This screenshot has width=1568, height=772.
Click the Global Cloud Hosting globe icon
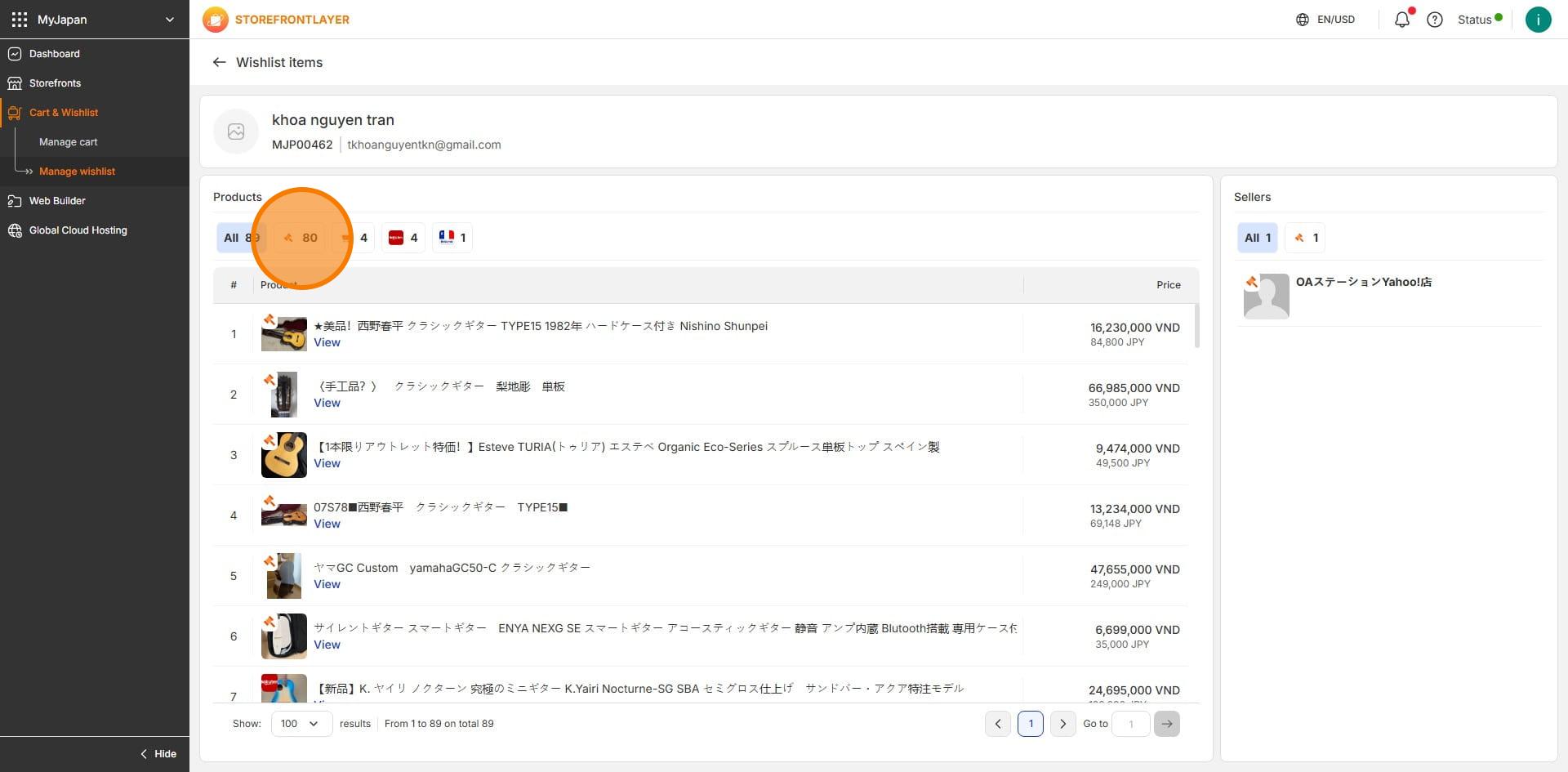click(15, 230)
